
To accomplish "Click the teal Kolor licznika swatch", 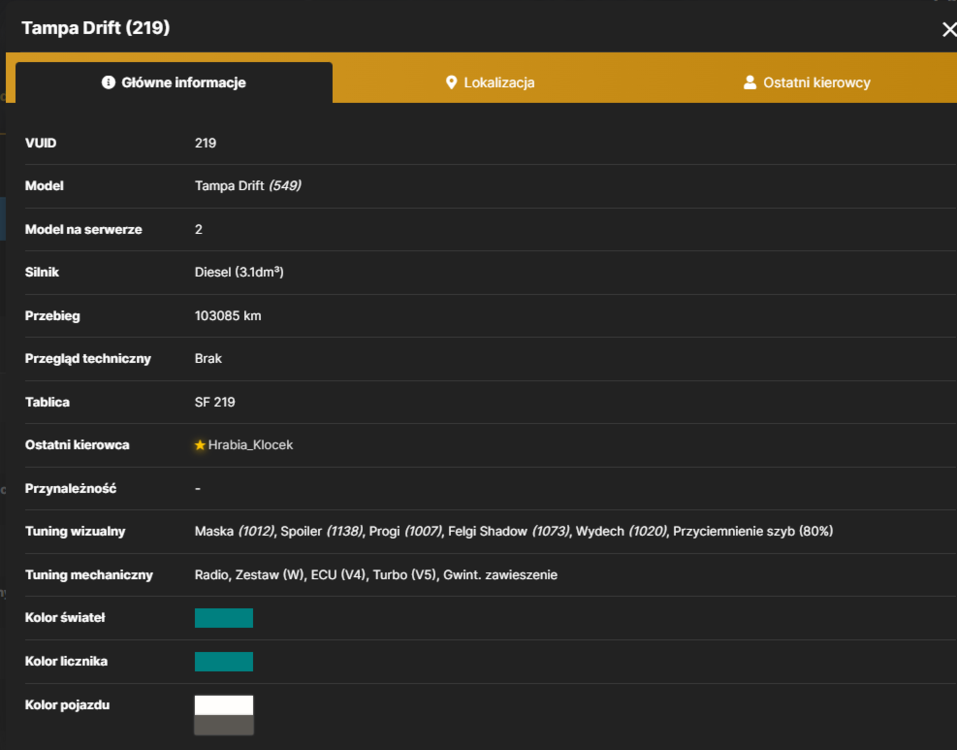I will pyautogui.click(x=223, y=662).
